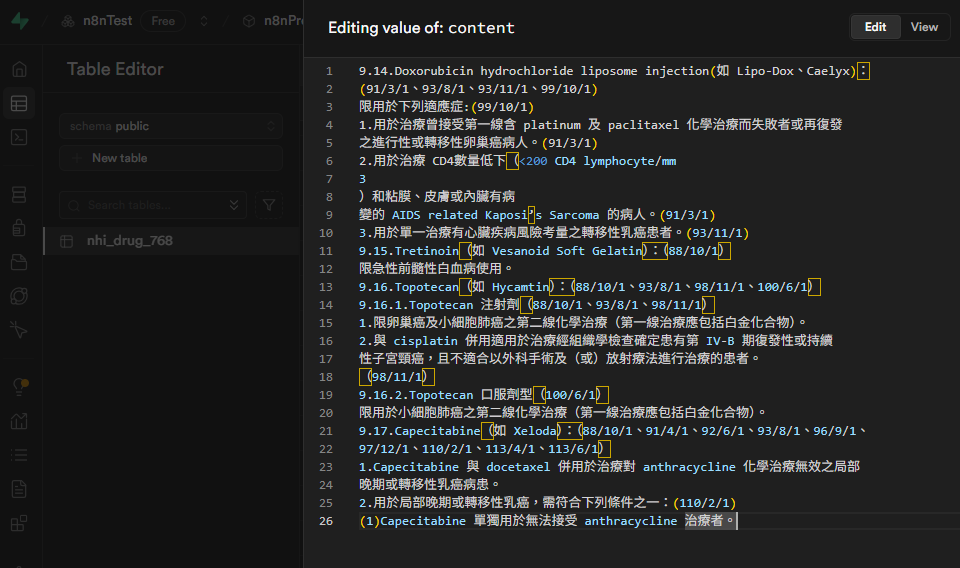The image size is (960, 568).
Task: Open Project Home from sidebar
Action: point(19,69)
